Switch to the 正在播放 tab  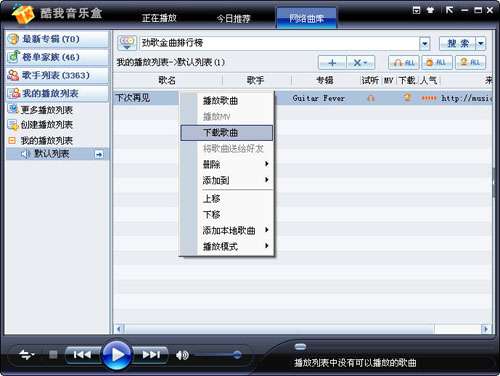pos(159,18)
